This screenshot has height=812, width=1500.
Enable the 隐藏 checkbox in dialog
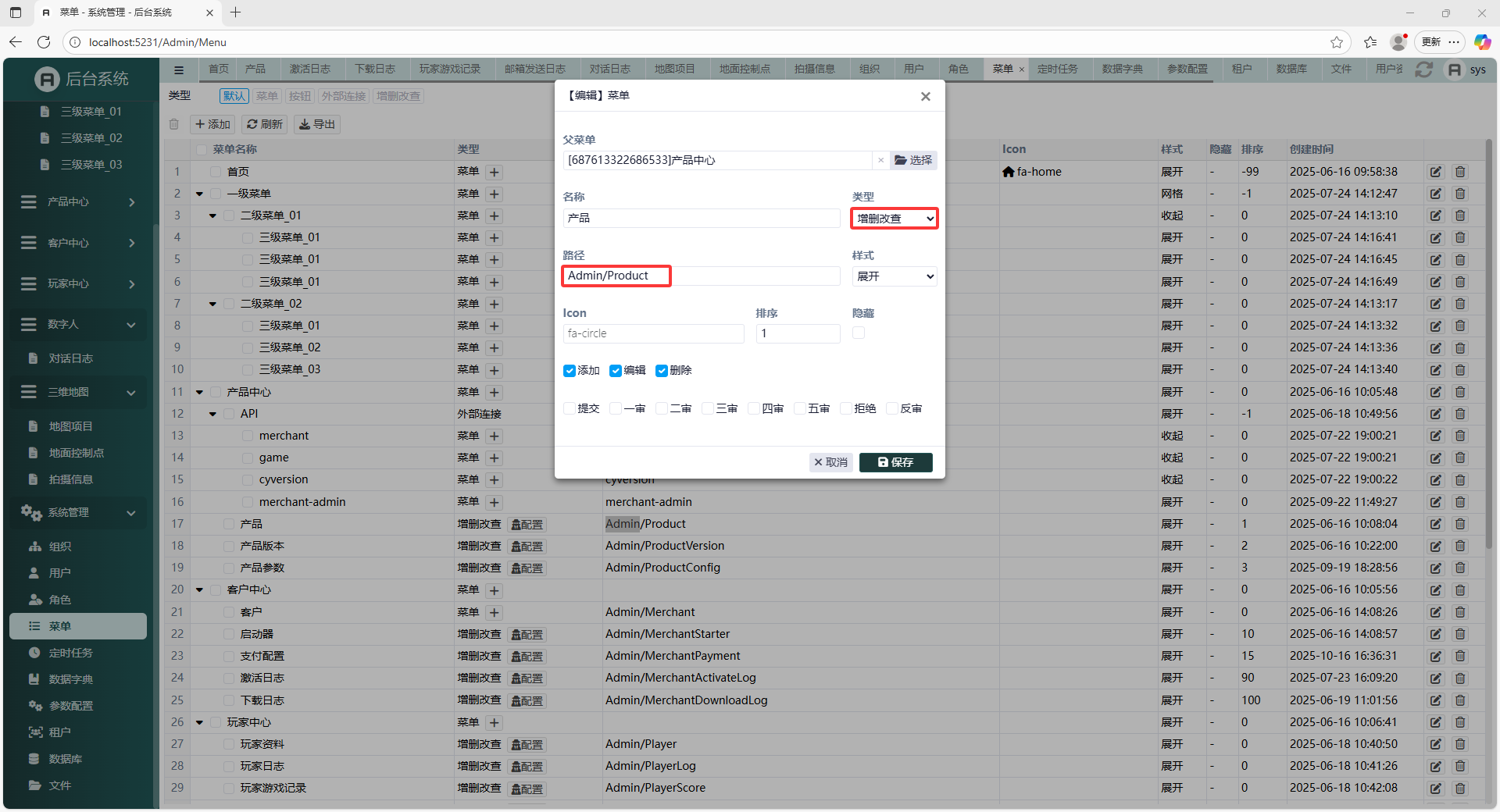(x=859, y=333)
